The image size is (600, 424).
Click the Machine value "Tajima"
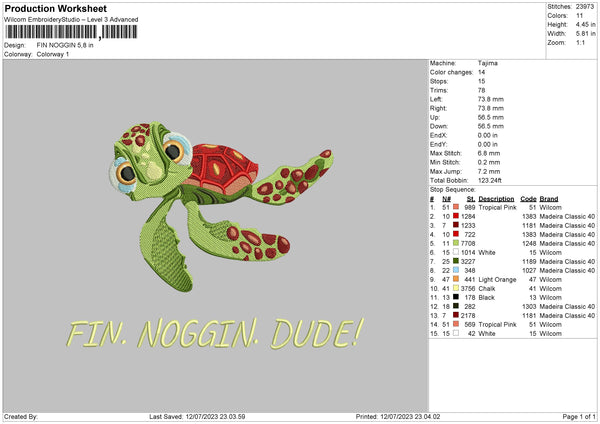[488, 63]
